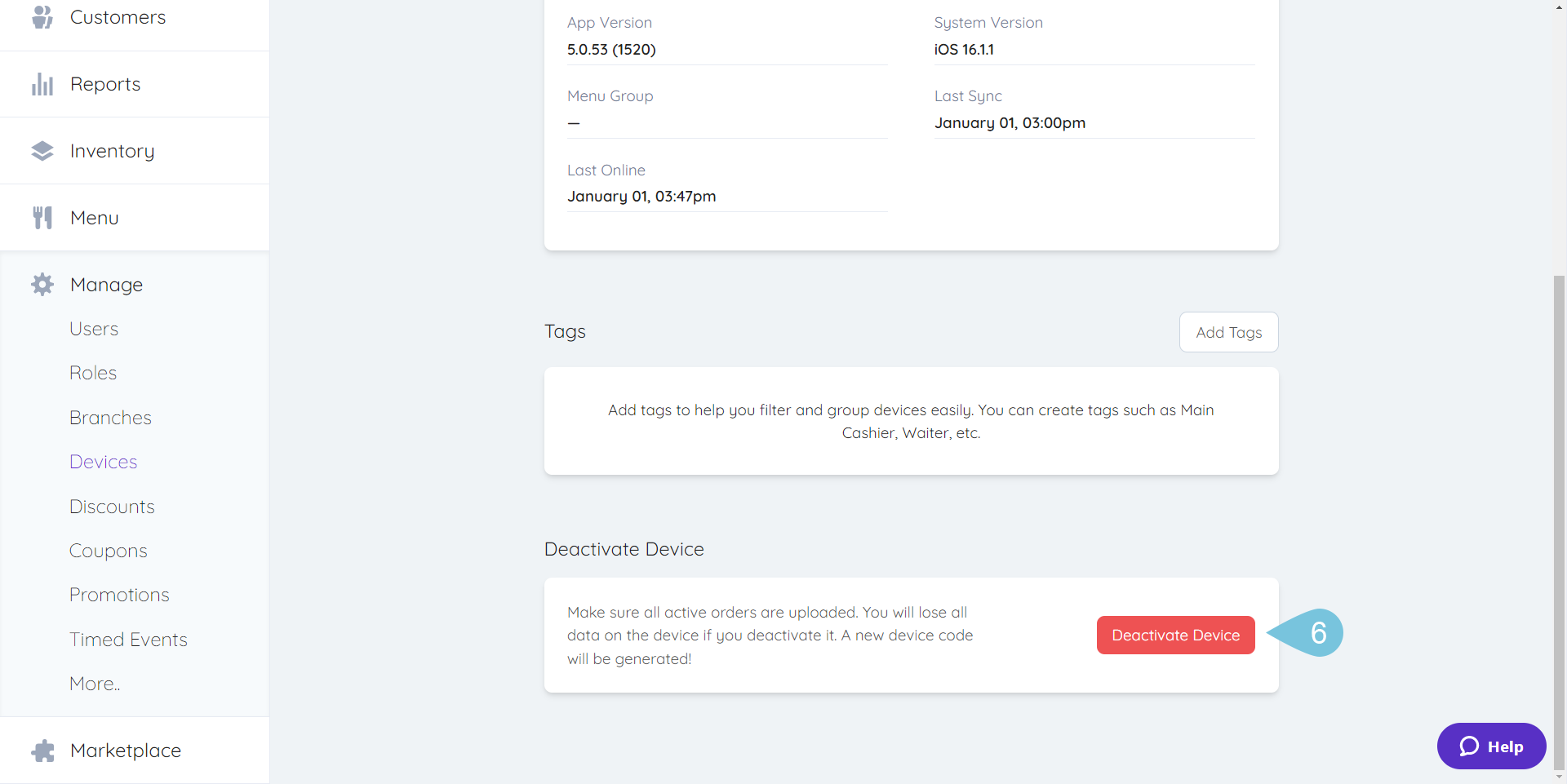Open Timed Events under Manage
This screenshot has width=1567, height=784.
(x=128, y=640)
